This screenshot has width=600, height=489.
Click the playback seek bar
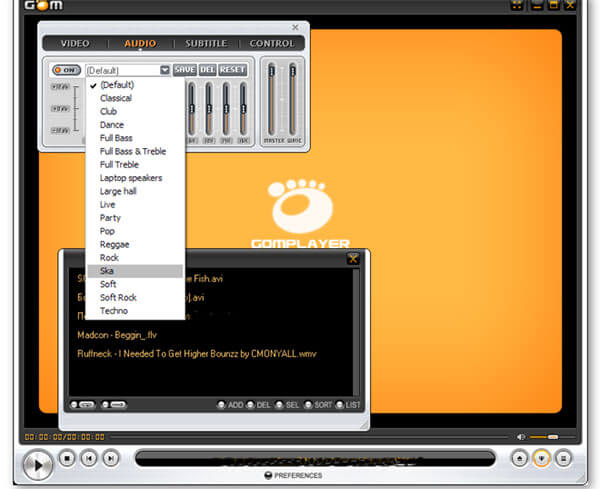tap(310, 437)
